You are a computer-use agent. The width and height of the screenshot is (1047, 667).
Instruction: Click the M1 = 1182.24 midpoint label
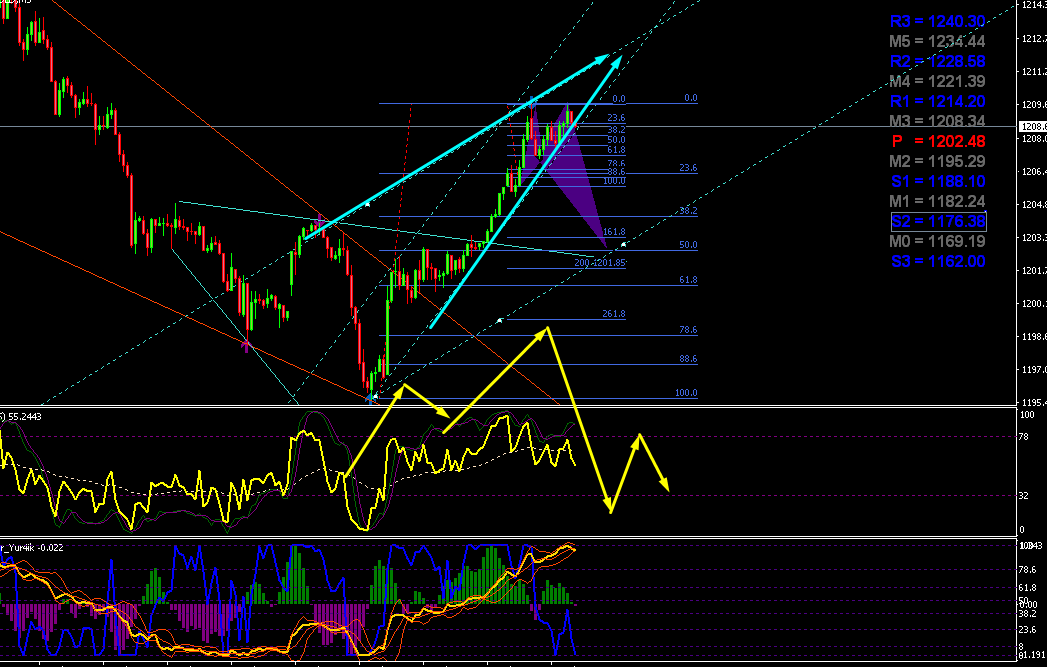(937, 201)
